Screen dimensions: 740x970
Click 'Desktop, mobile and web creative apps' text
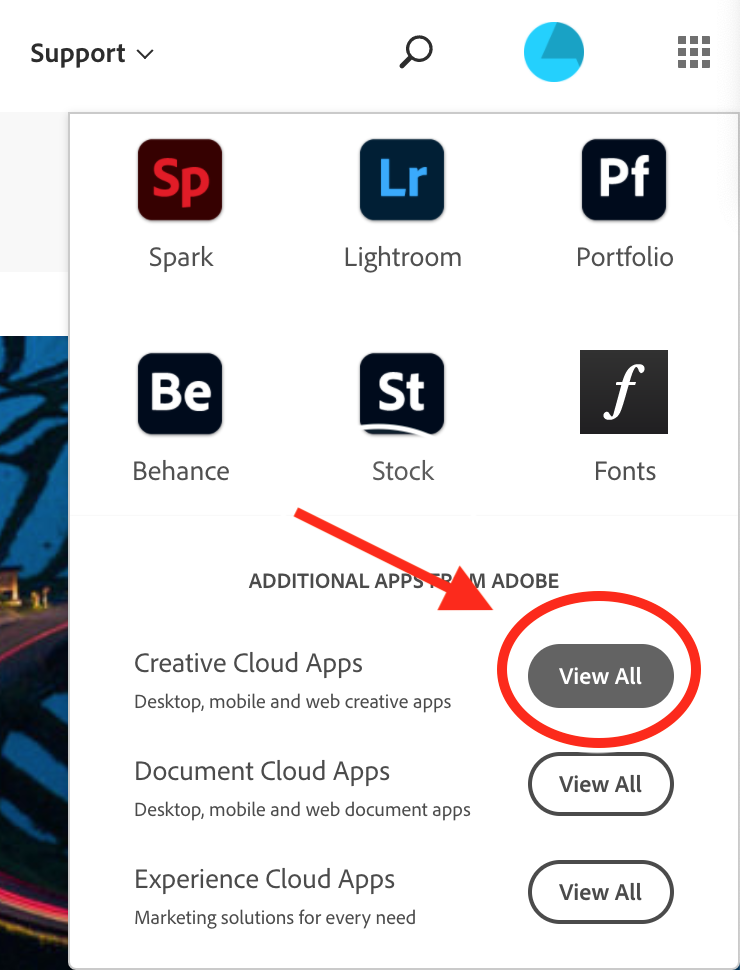coord(293,702)
